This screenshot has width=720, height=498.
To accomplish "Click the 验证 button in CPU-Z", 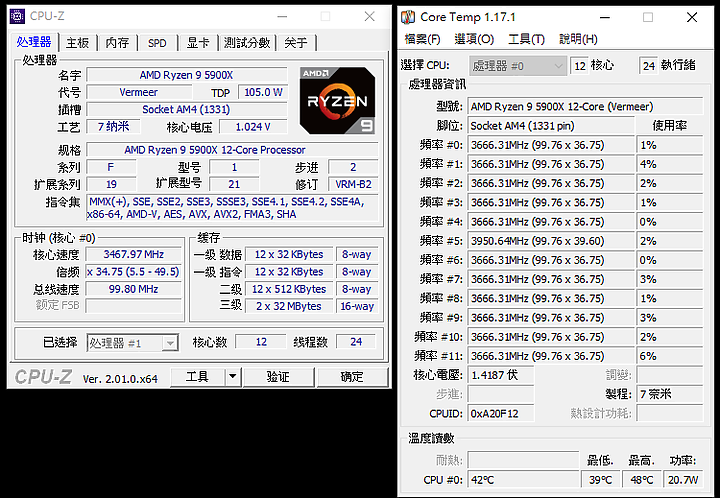I will click(x=278, y=377).
